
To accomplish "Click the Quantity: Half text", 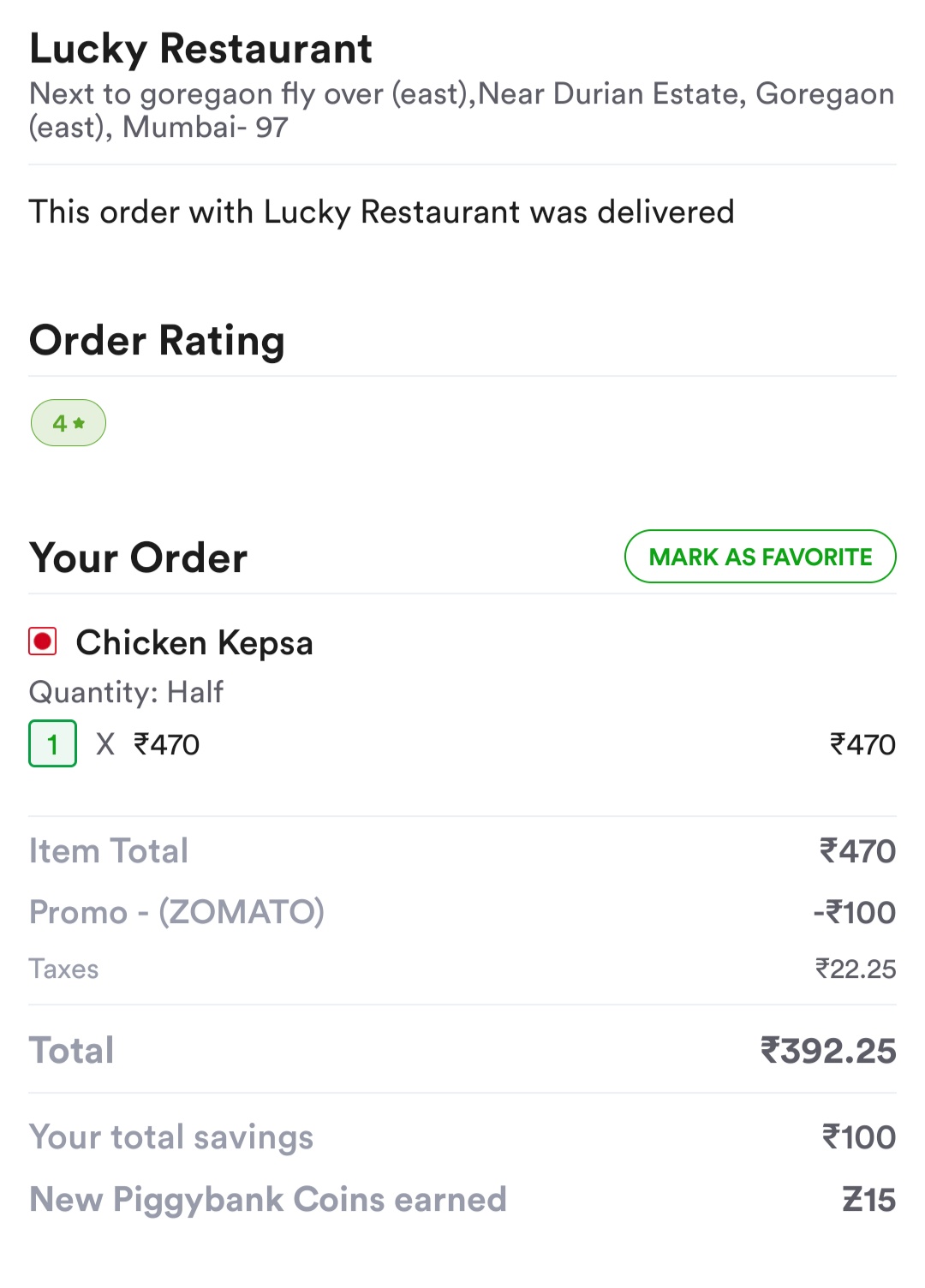I will click(127, 692).
